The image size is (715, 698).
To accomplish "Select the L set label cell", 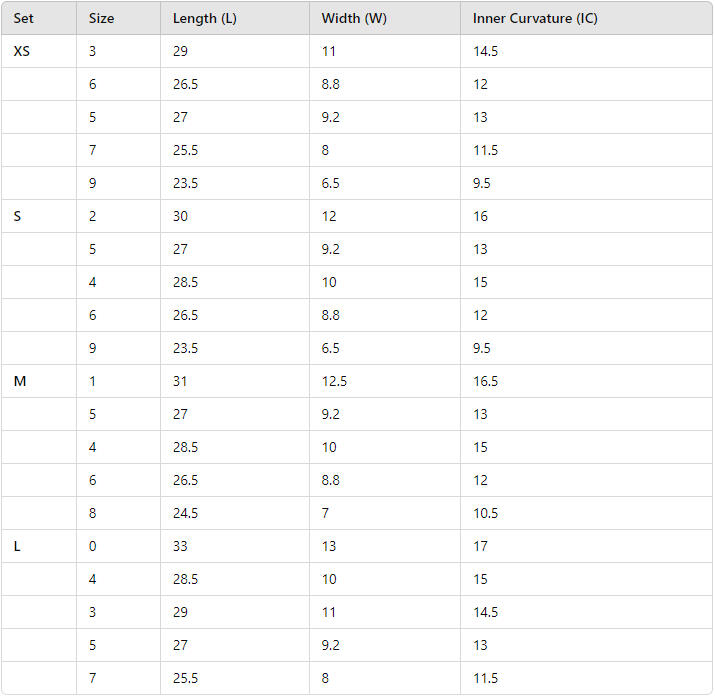I will click(17, 546).
